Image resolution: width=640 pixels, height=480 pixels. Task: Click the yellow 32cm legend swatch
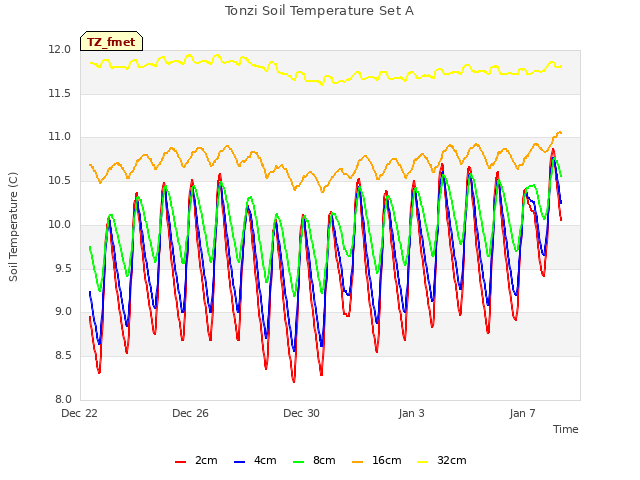(x=423, y=462)
